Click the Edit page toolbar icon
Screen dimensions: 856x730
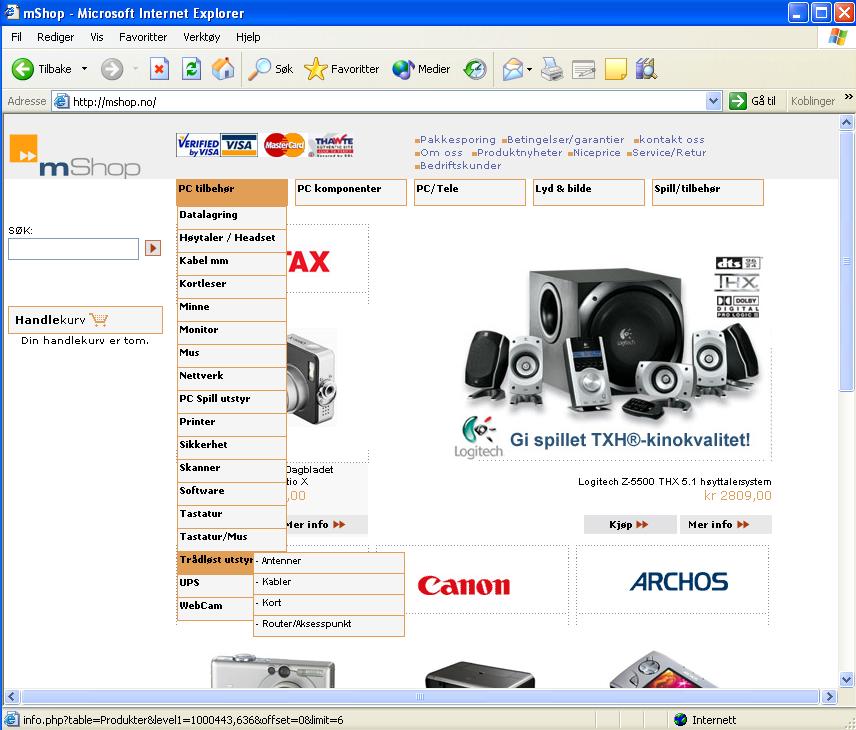pyautogui.click(x=584, y=70)
